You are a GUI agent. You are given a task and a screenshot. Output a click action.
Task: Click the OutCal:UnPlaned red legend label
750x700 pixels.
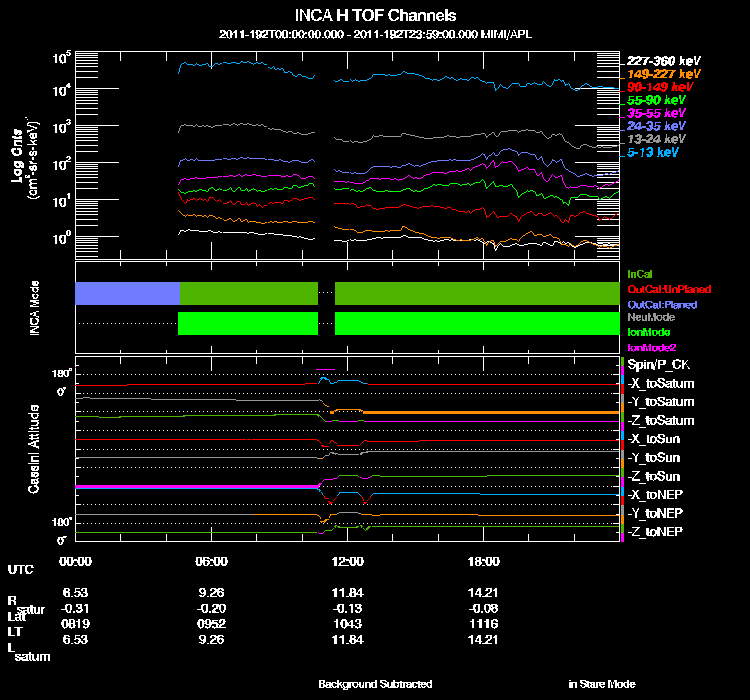pos(669,289)
